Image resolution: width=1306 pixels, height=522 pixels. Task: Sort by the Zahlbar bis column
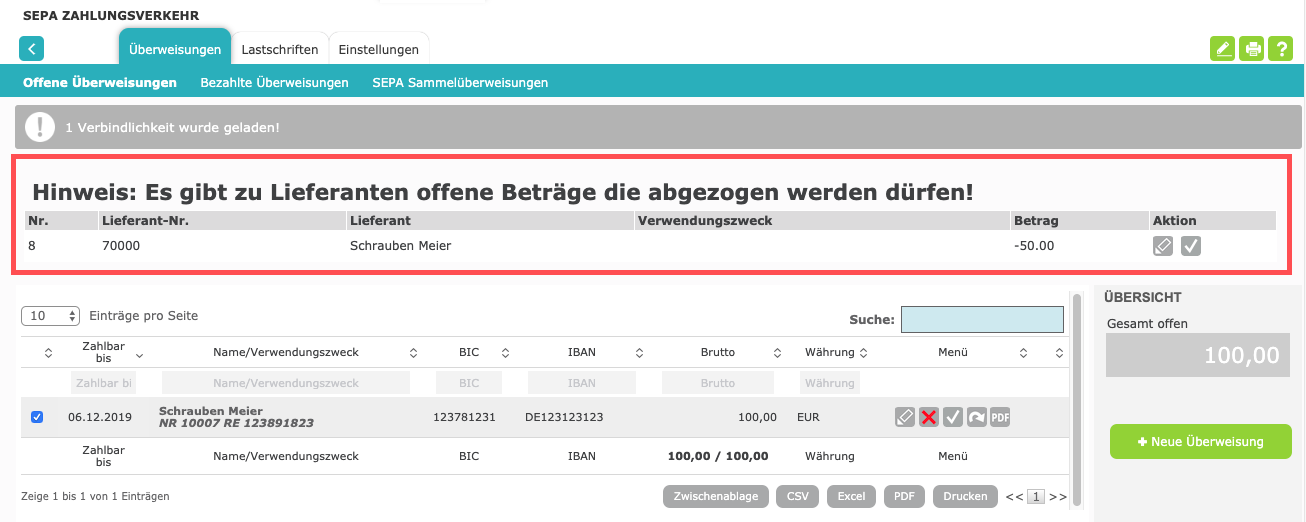(x=103, y=352)
